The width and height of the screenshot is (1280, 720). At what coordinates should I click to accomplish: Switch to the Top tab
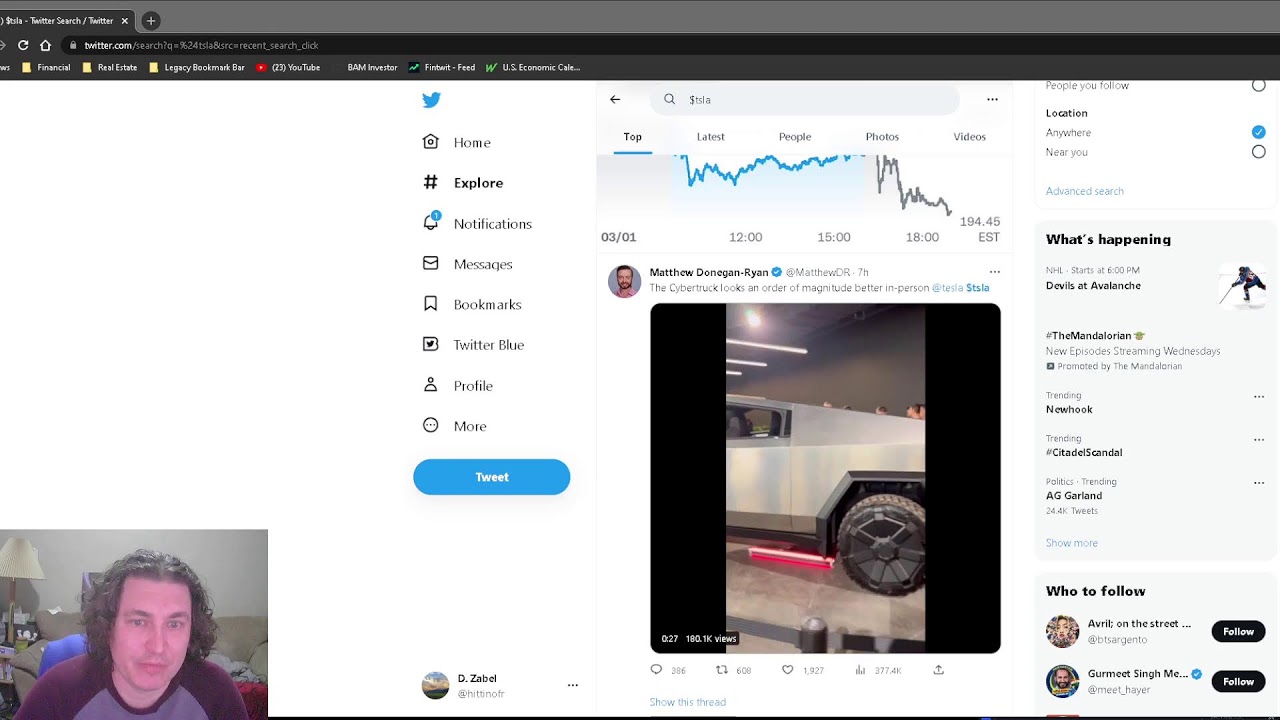pos(633,137)
